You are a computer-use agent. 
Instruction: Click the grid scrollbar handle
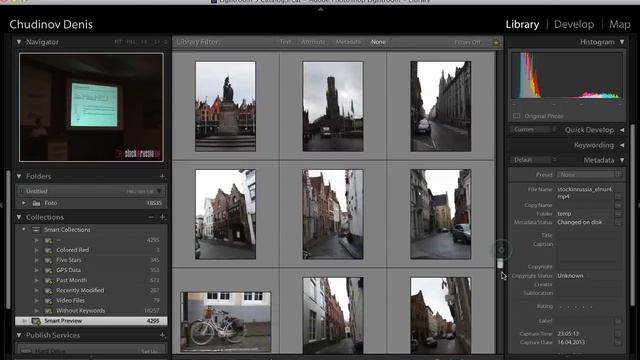(500, 263)
